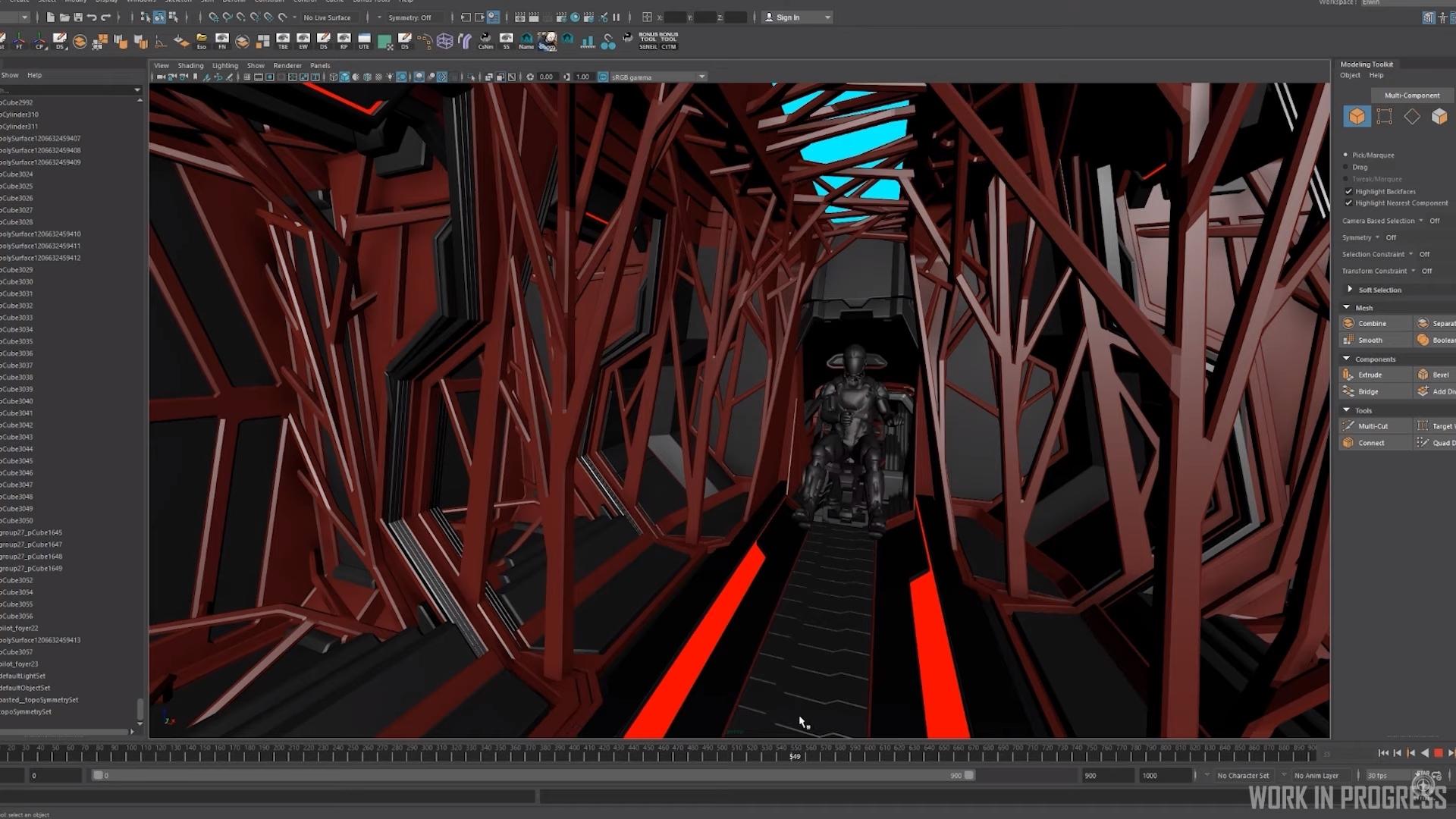
Task: Open the viewport Shading menu
Action: [190, 65]
